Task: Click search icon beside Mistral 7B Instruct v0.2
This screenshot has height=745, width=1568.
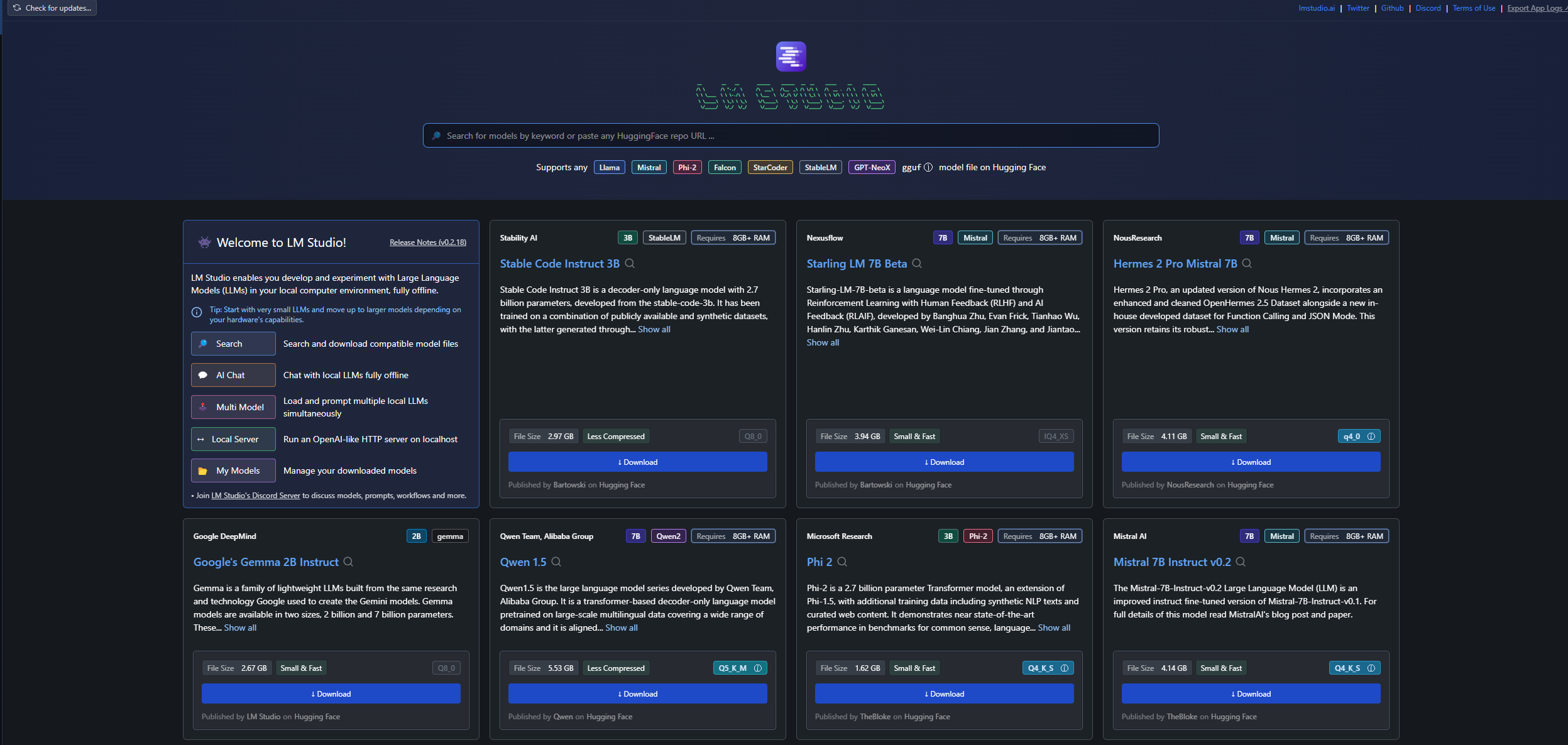Action: (x=1241, y=562)
